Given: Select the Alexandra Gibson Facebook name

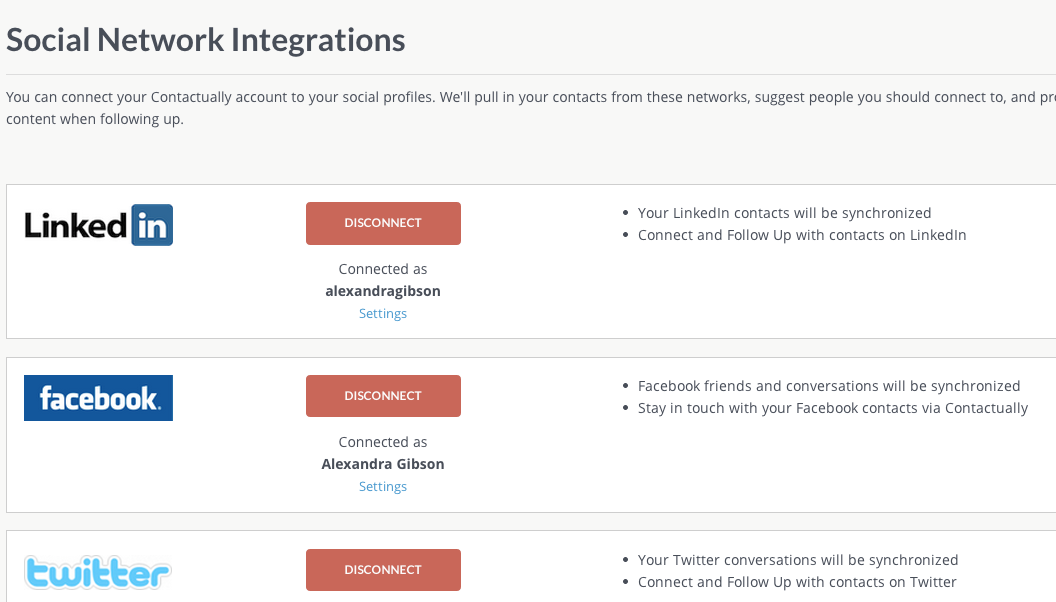Looking at the screenshot, I should 383,464.
